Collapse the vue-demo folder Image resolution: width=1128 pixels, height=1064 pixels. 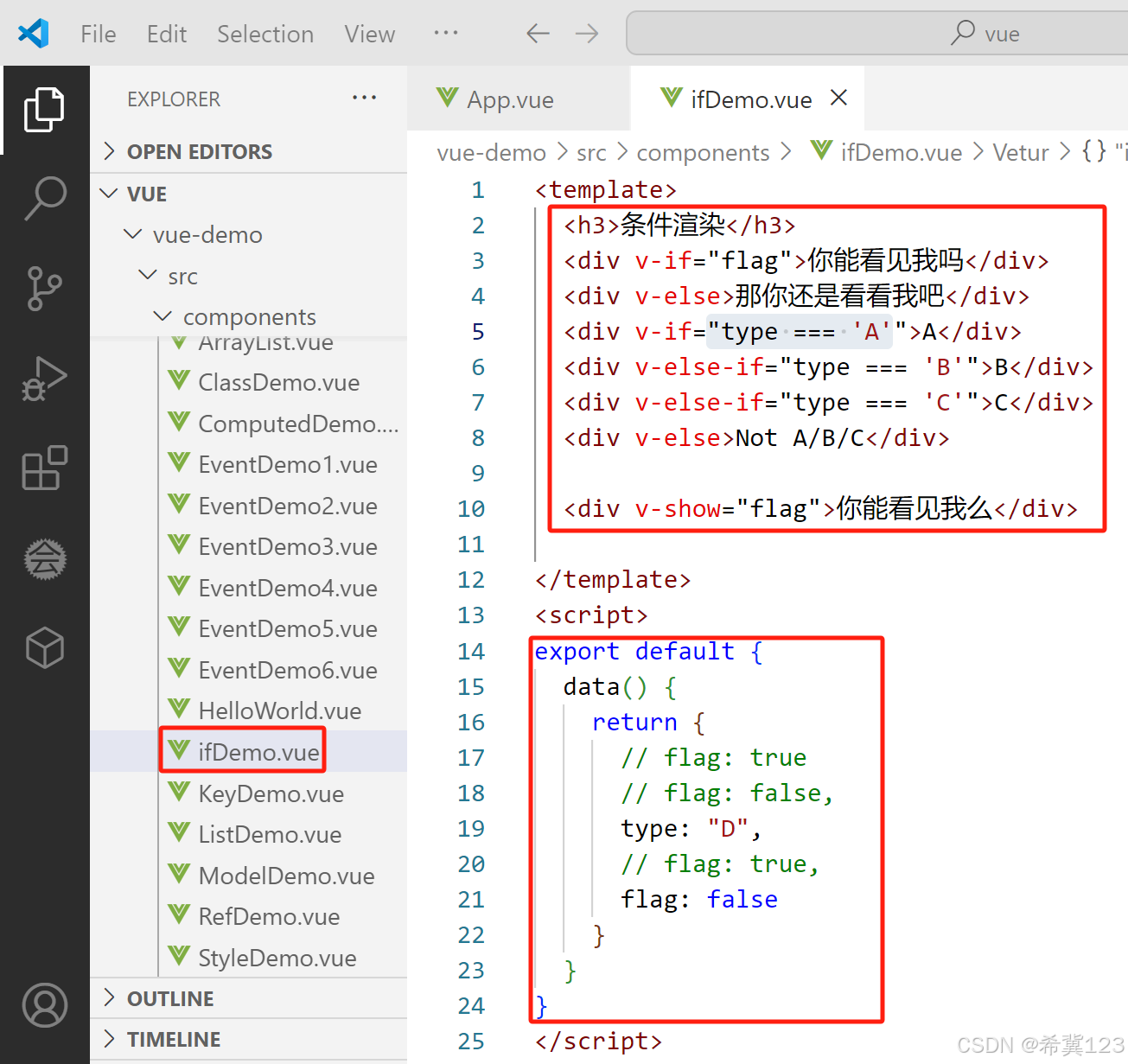[249, 234]
